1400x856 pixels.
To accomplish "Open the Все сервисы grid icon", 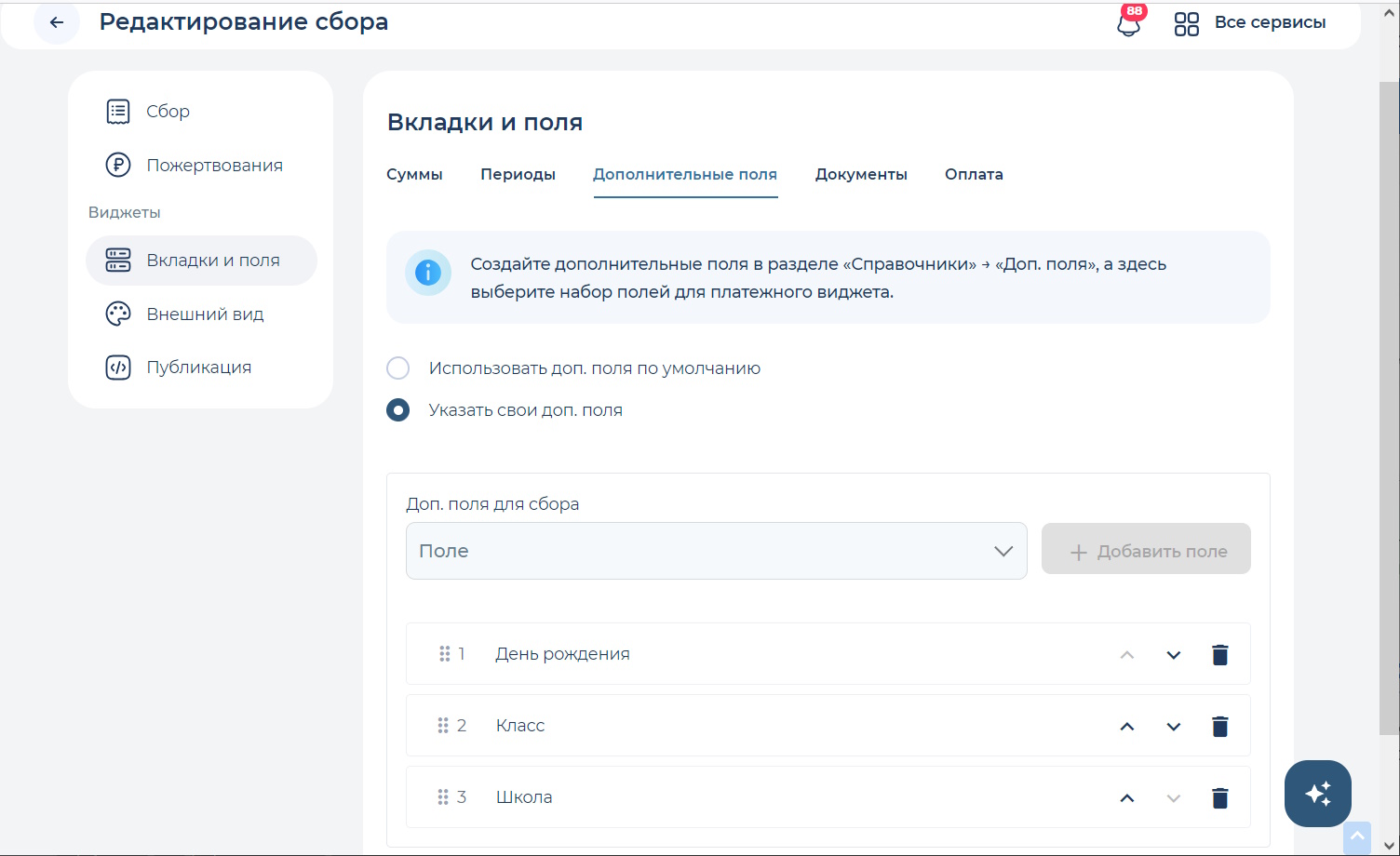I will click(1187, 23).
